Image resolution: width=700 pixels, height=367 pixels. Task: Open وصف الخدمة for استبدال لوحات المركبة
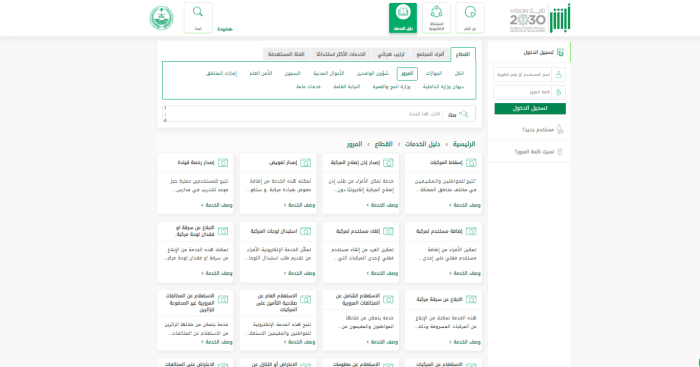[x=300, y=273]
